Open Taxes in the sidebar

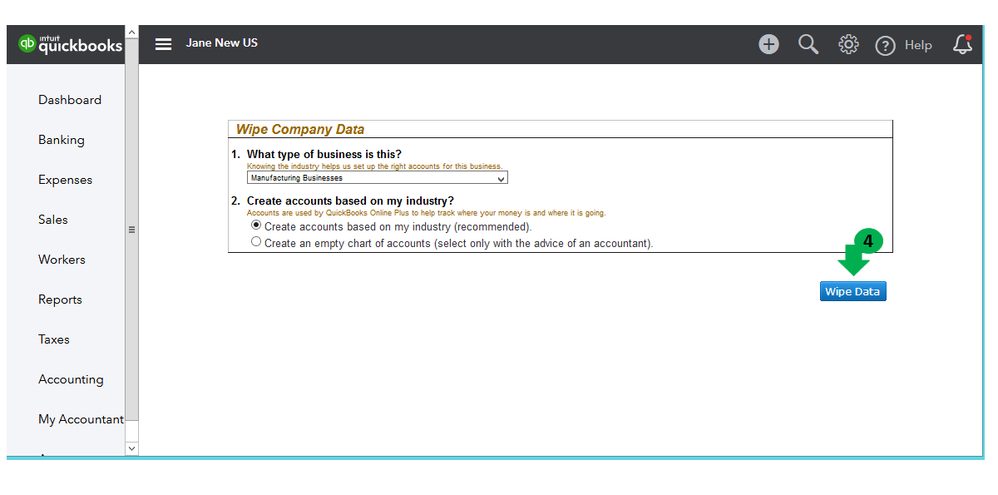(x=53, y=340)
